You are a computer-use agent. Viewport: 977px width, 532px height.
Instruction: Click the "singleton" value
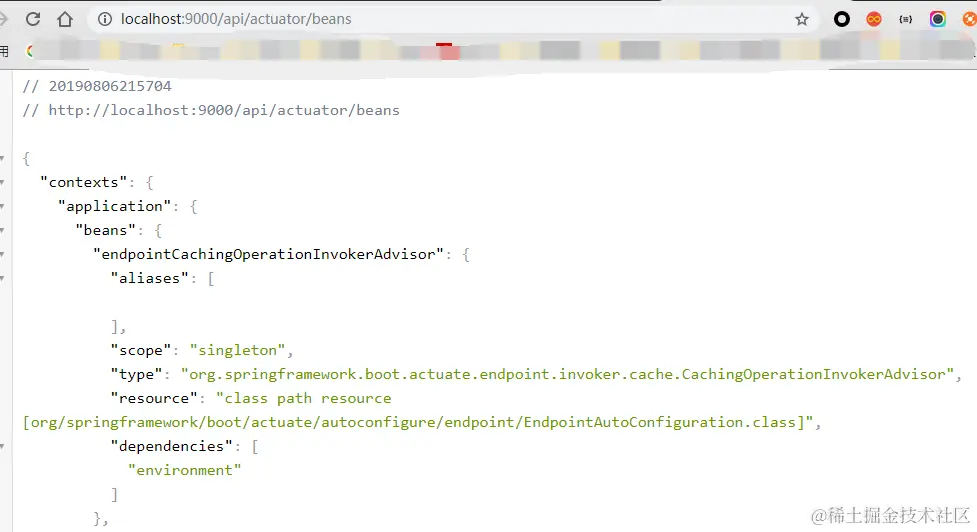pyautogui.click(x=237, y=350)
